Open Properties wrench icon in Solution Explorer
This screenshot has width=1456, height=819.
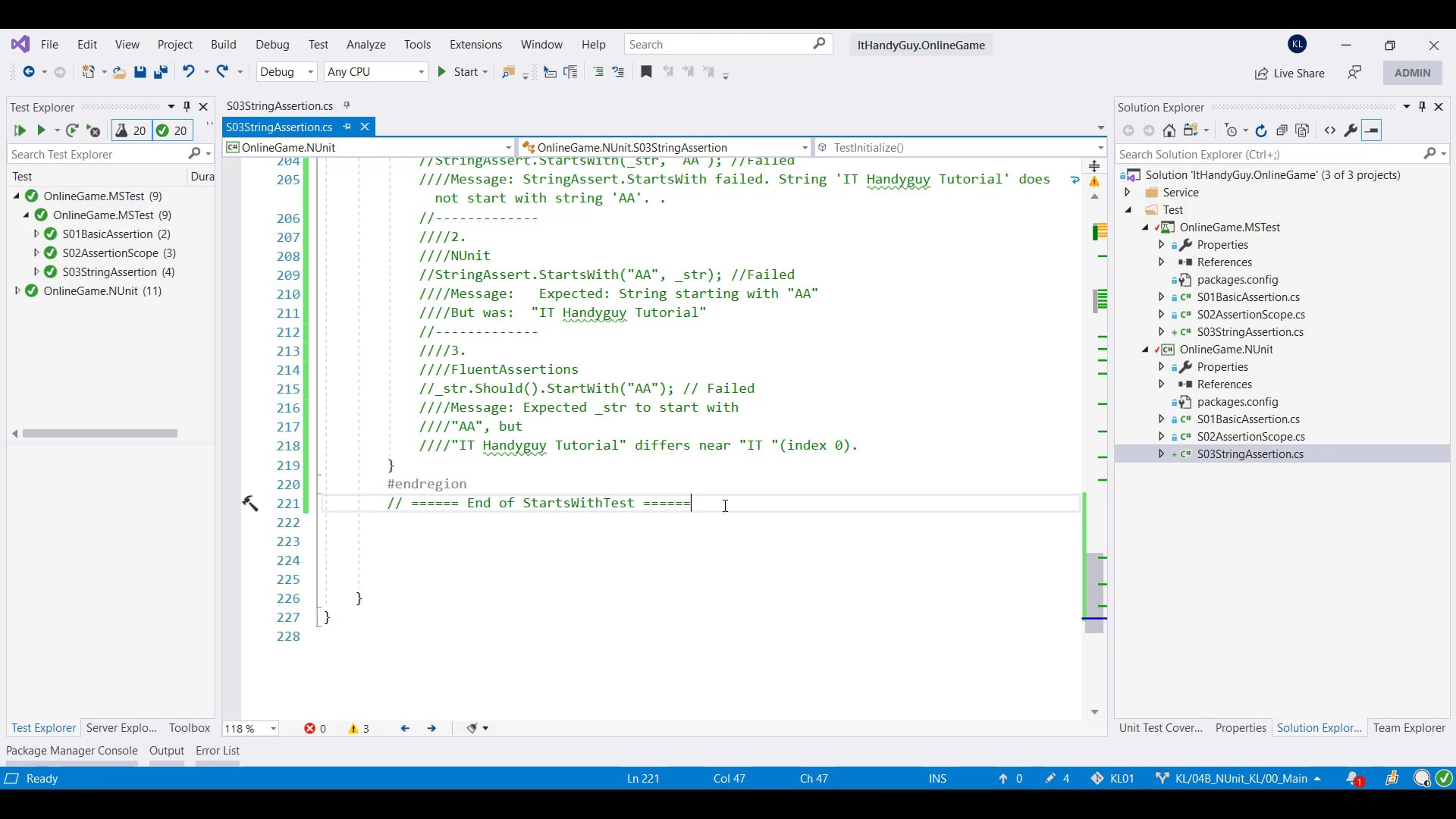[x=1351, y=130]
